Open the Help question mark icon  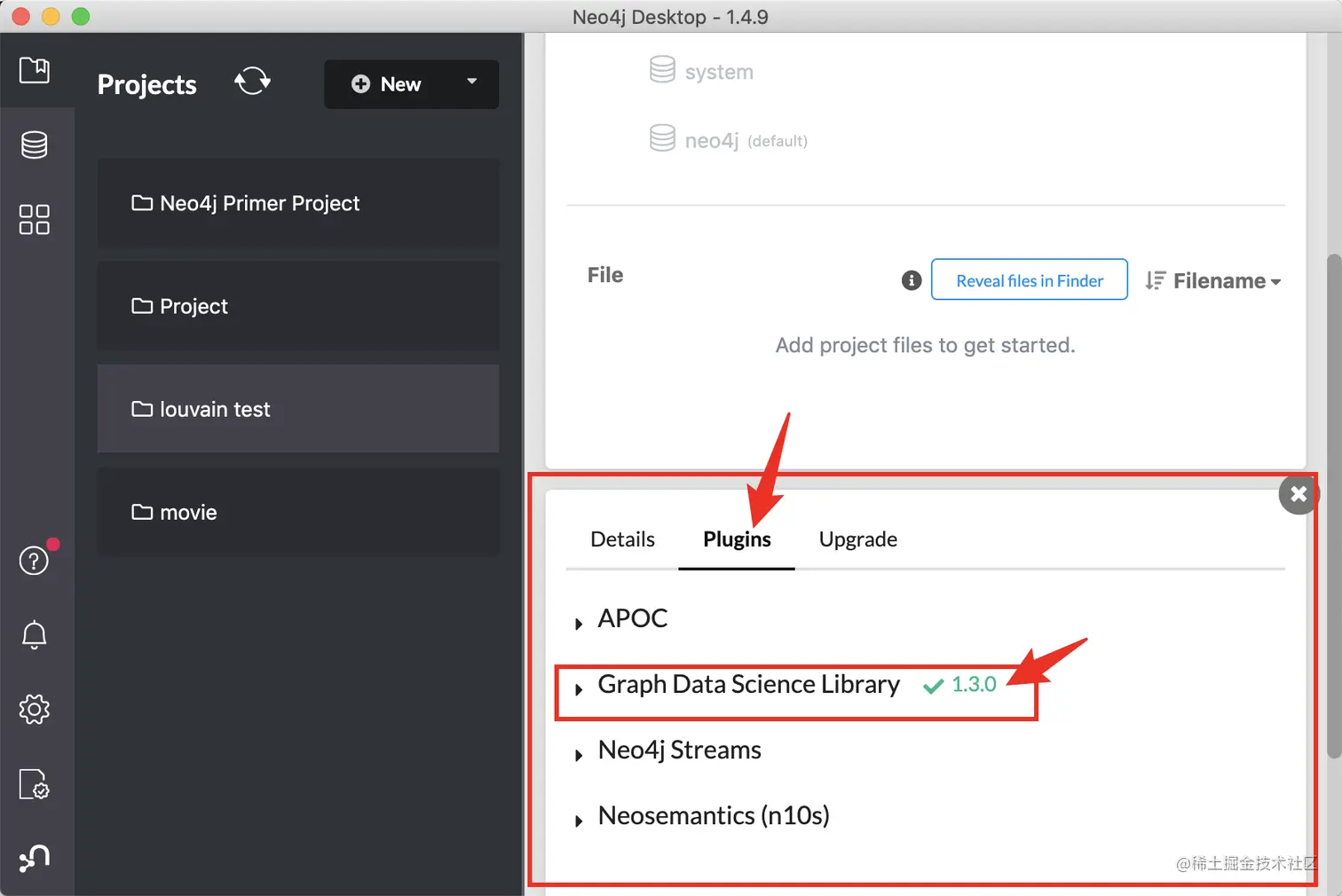[34, 561]
